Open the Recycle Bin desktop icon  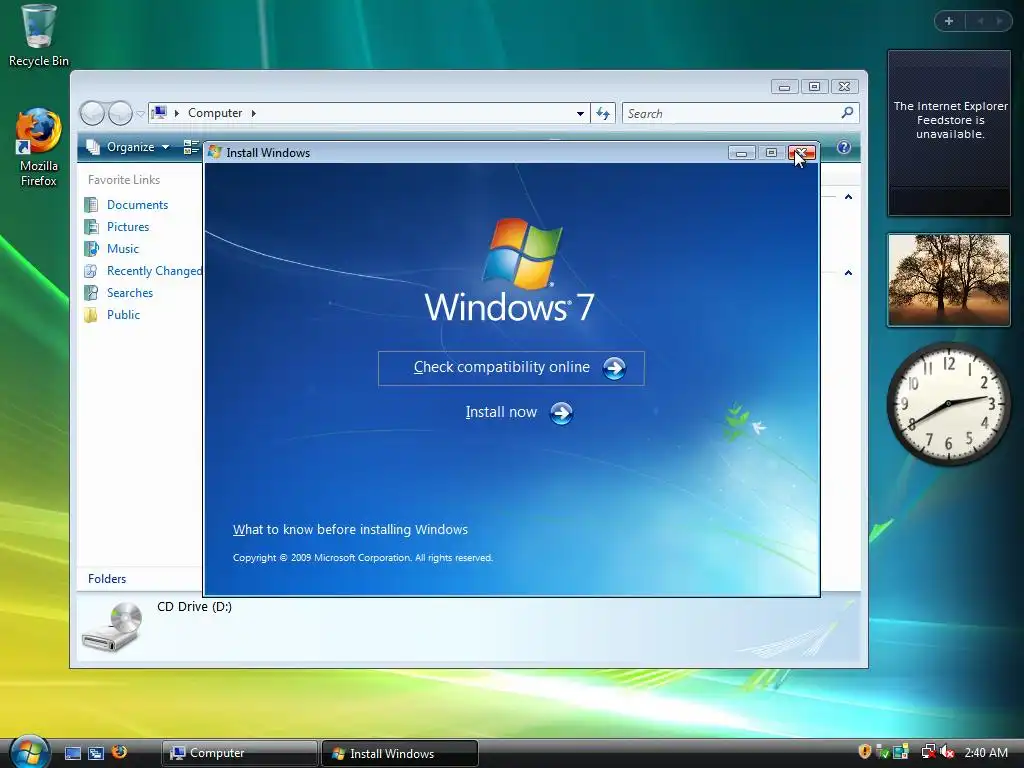tap(39, 36)
